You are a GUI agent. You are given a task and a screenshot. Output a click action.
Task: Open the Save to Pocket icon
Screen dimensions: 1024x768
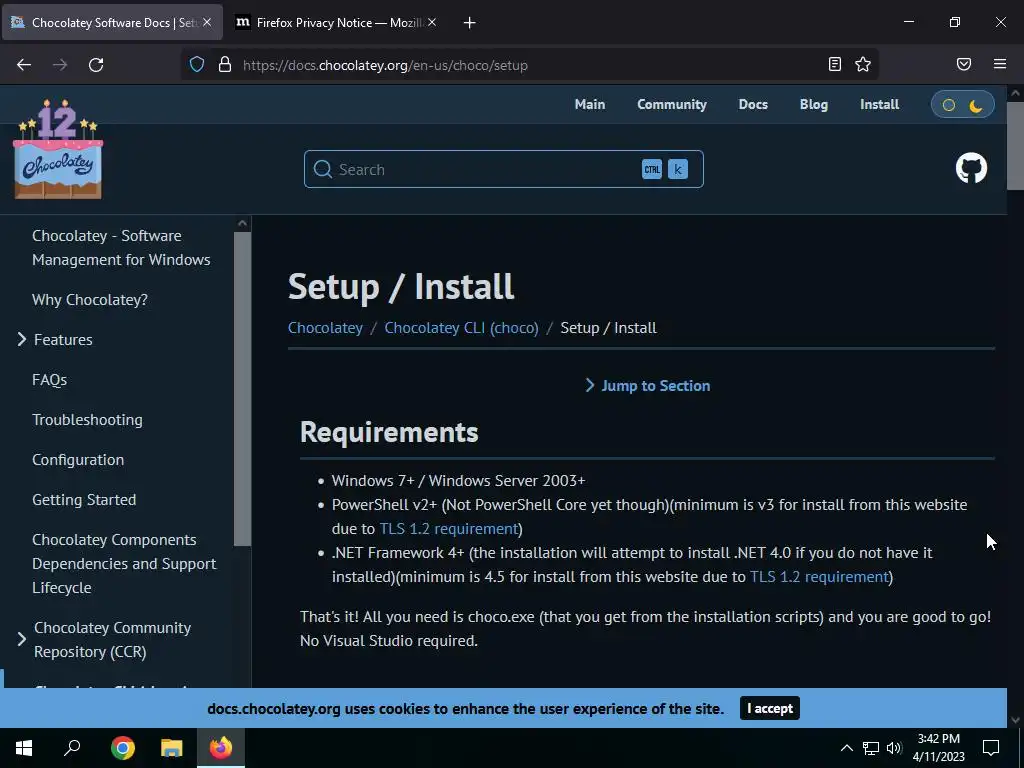tap(964, 64)
